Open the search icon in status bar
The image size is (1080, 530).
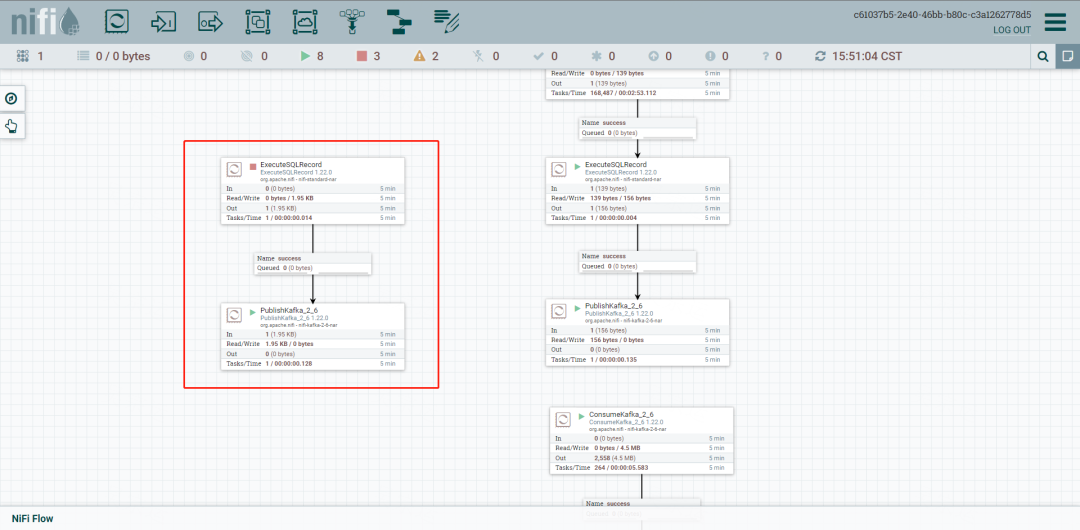(x=1043, y=57)
